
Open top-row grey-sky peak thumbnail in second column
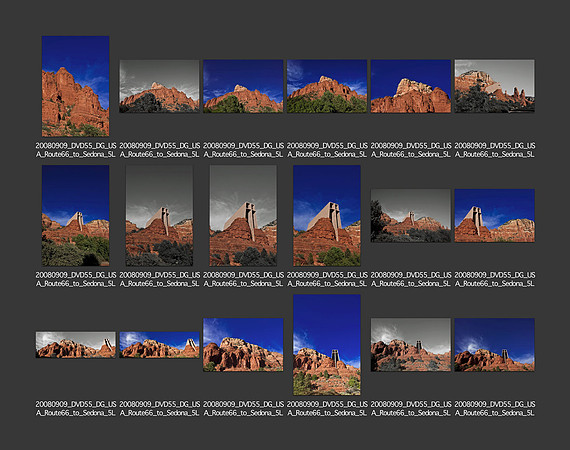159,86
